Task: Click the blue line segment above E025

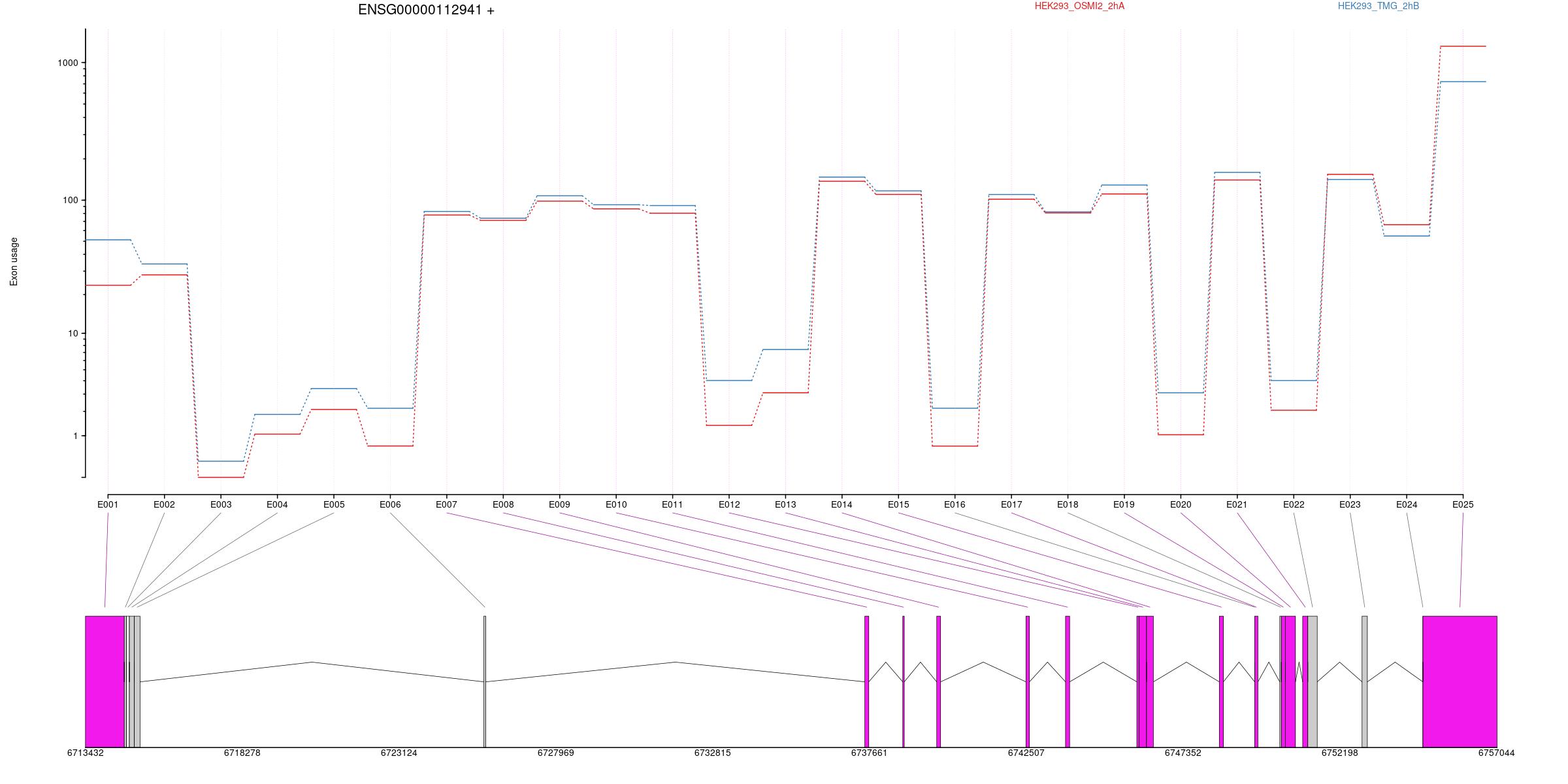Action: (x=1463, y=82)
